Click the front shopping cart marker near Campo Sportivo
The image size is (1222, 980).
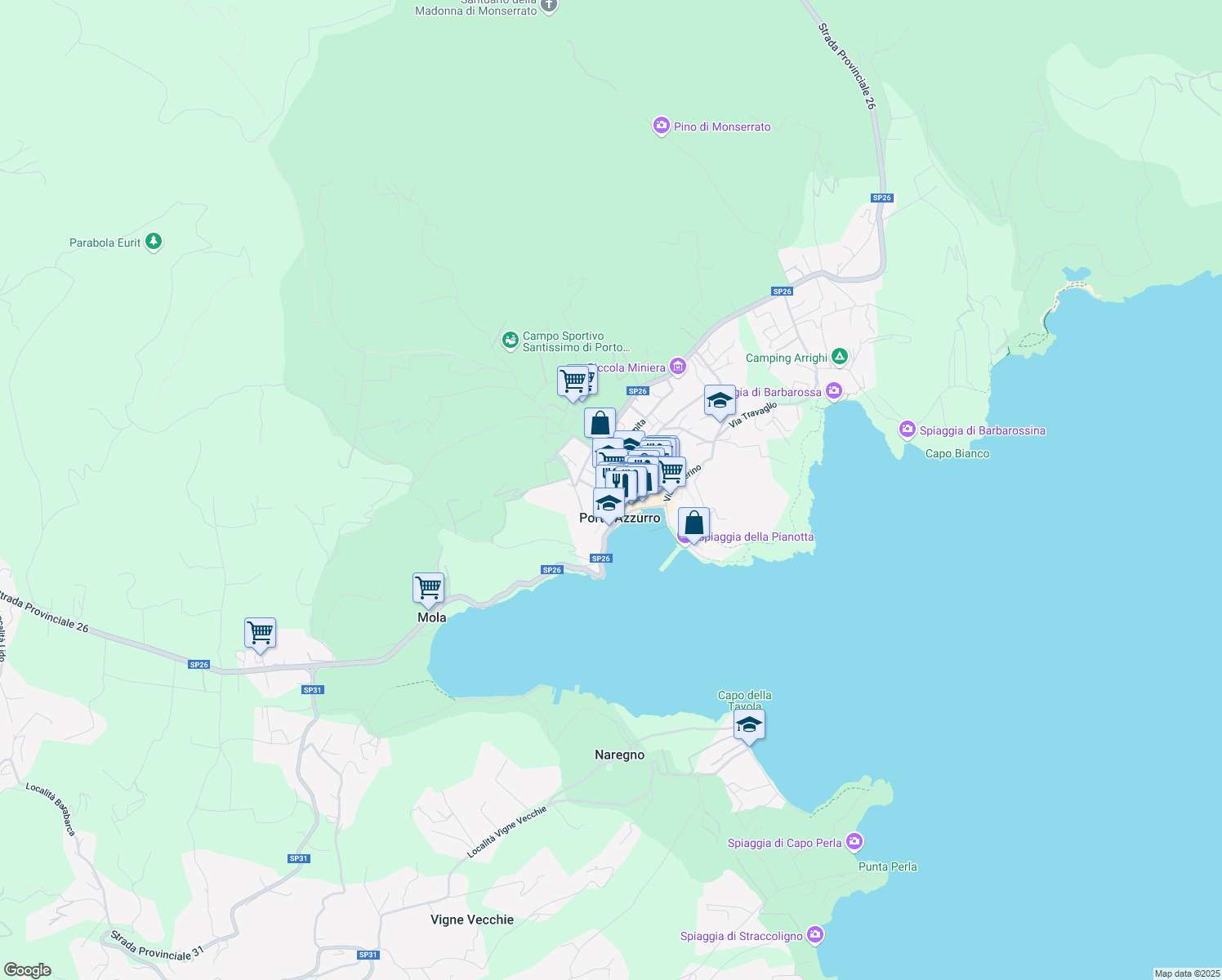(573, 381)
